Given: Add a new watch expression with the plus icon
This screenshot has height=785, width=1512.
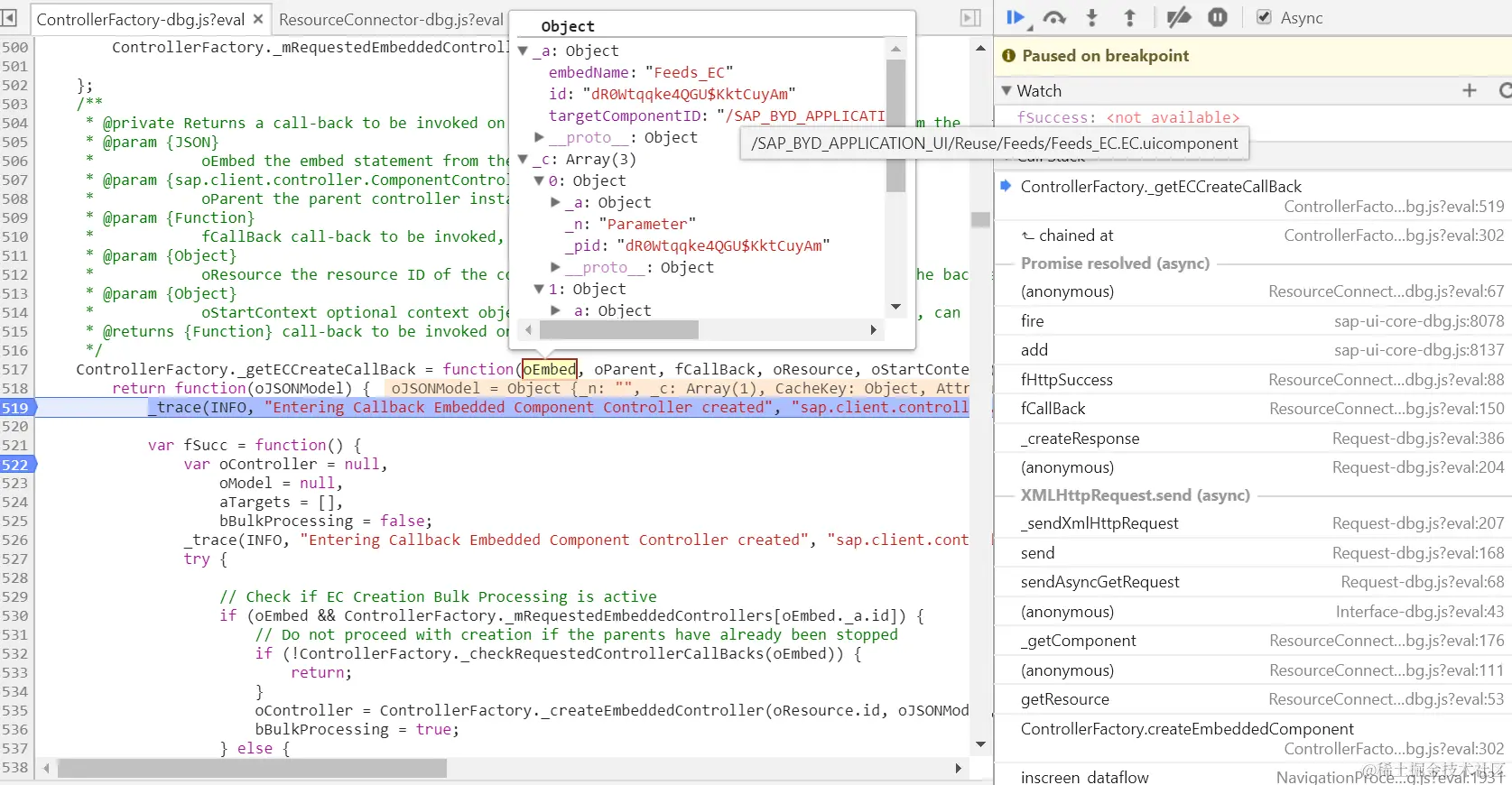Looking at the screenshot, I should click(x=1470, y=90).
